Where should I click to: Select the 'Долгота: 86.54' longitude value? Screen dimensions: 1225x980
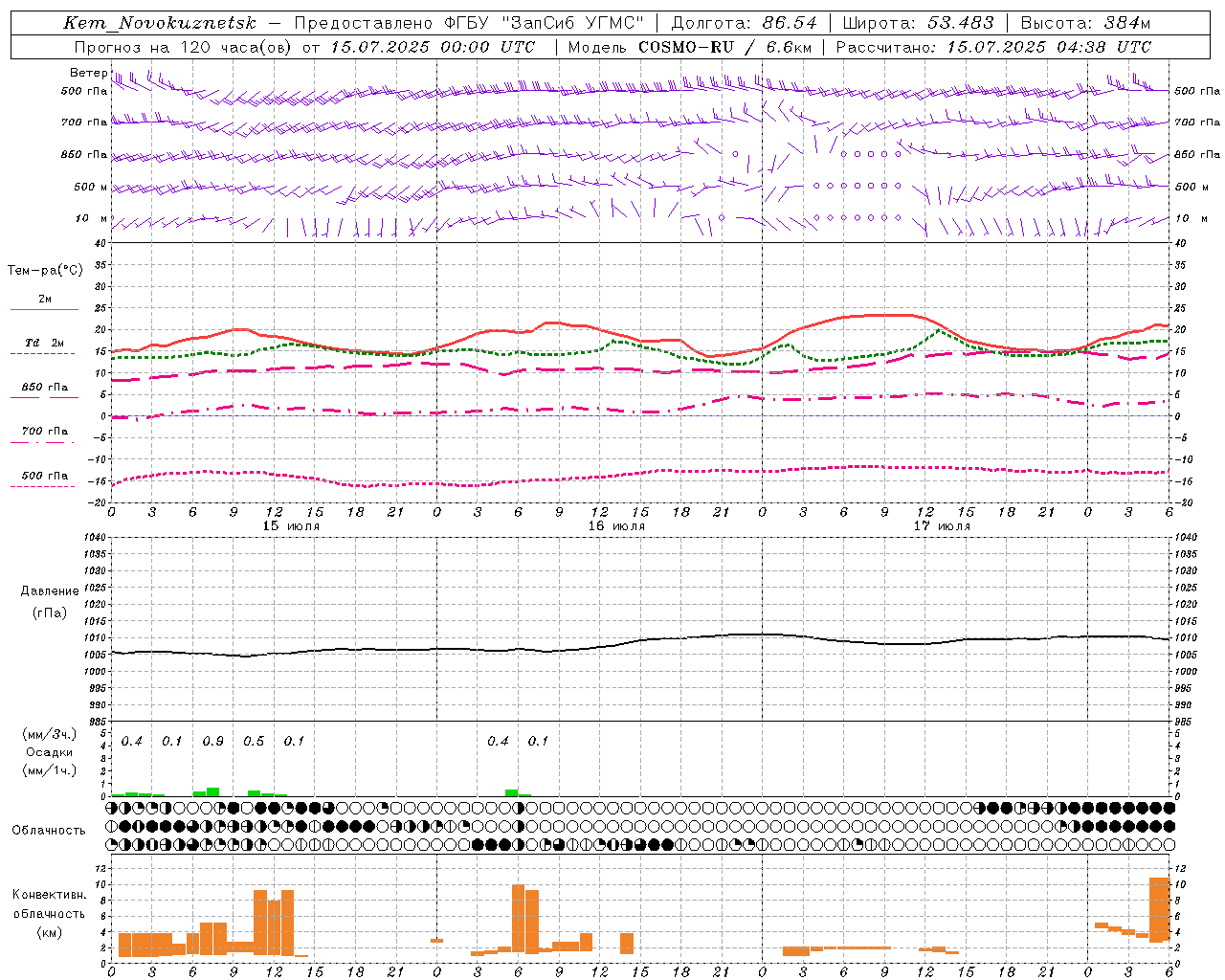[744, 23]
